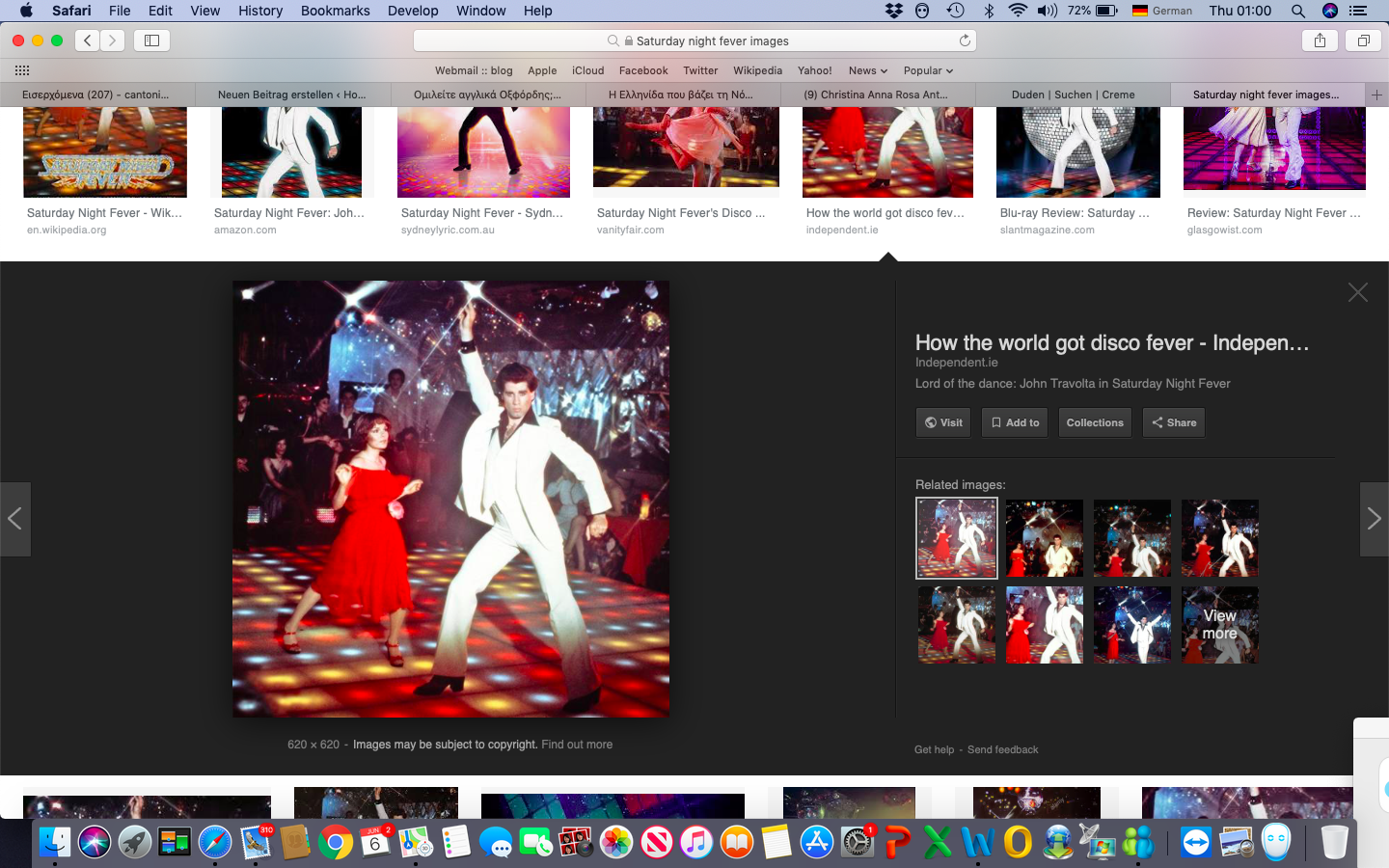Close the image preview panel with X
Image resolution: width=1389 pixels, height=868 pixels.
pos(1358,292)
